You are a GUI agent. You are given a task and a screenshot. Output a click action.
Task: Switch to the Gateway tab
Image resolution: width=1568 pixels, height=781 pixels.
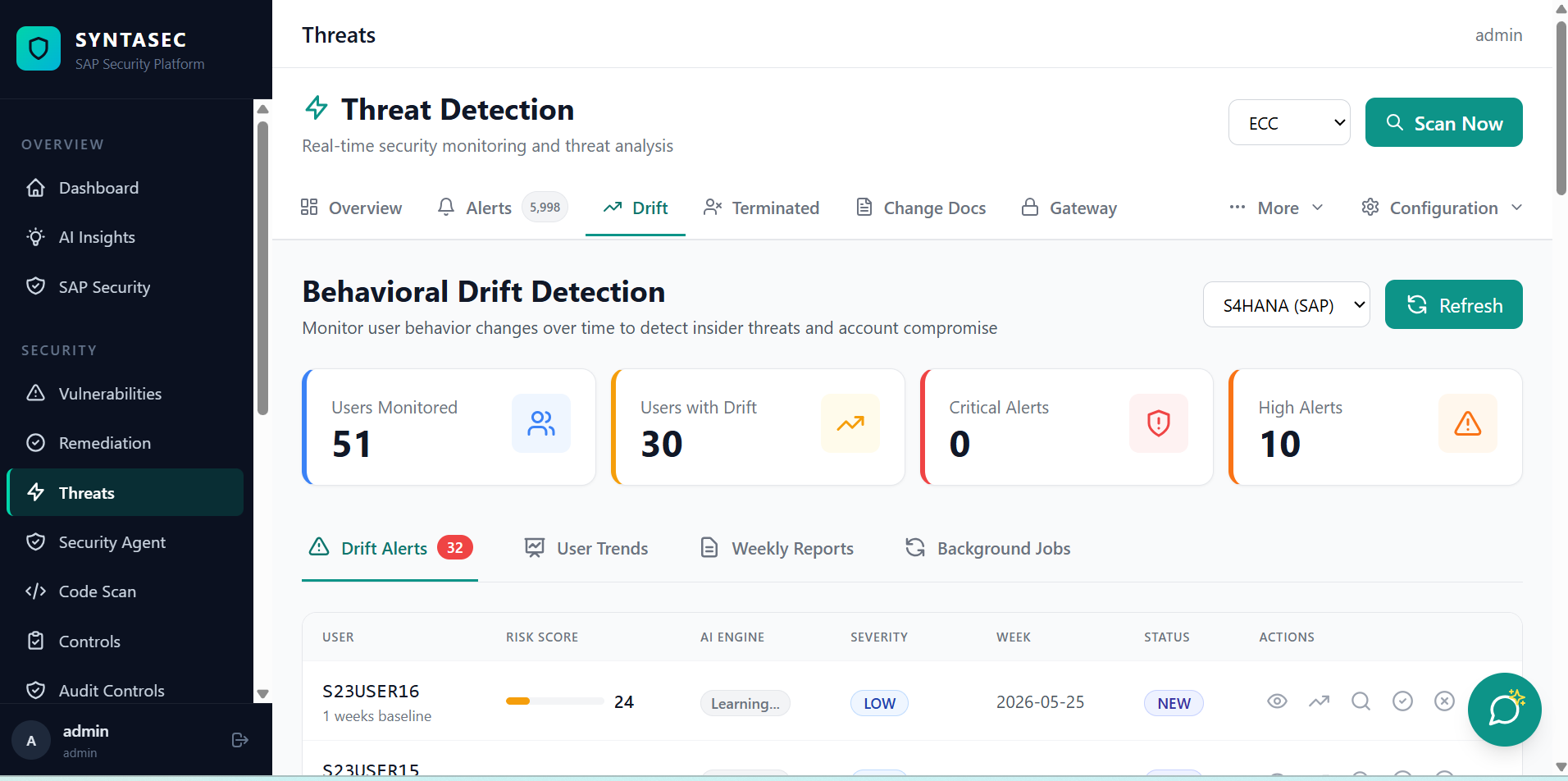(x=1069, y=208)
